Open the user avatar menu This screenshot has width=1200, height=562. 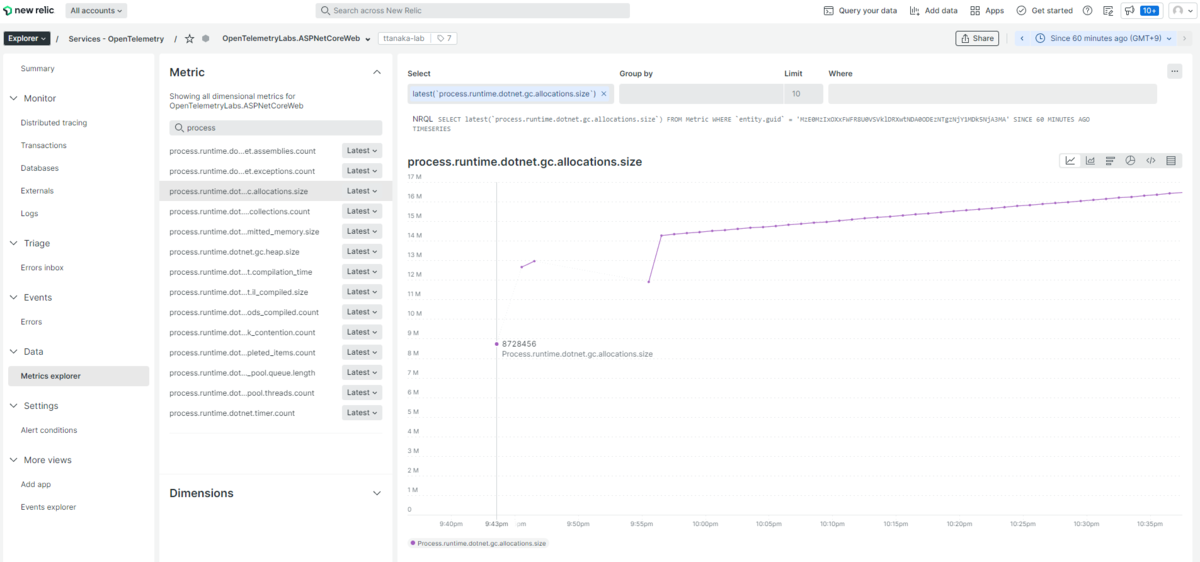[x=1181, y=10]
